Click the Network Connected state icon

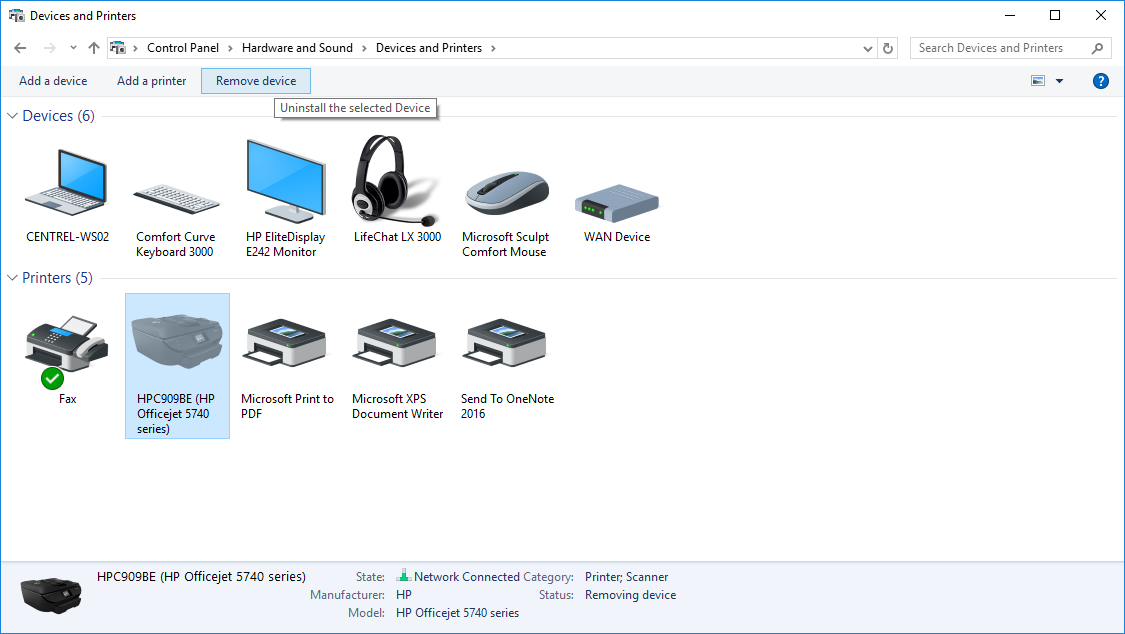[x=403, y=576]
